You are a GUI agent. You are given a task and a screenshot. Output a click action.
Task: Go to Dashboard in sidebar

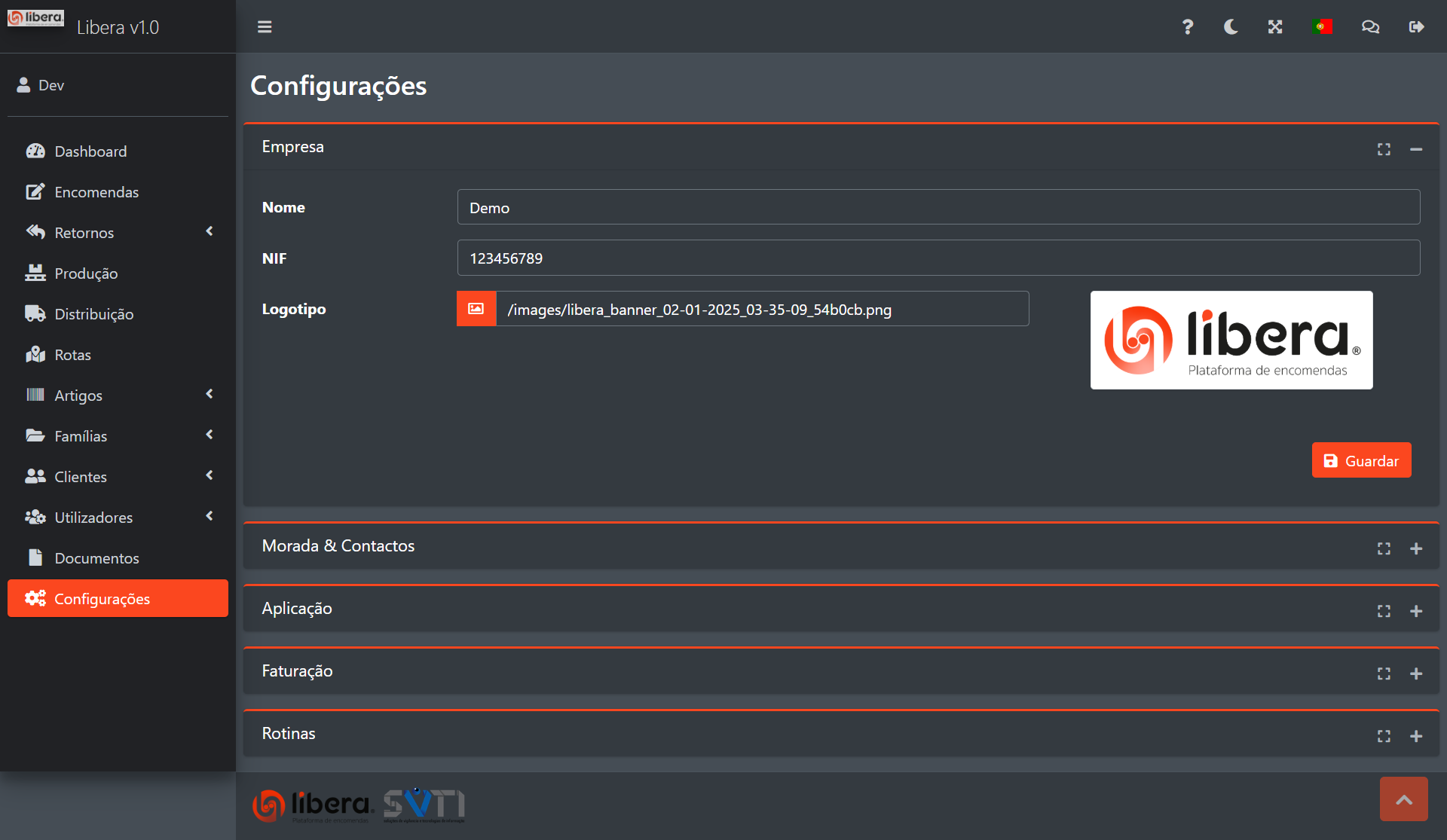(x=90, y=151)
